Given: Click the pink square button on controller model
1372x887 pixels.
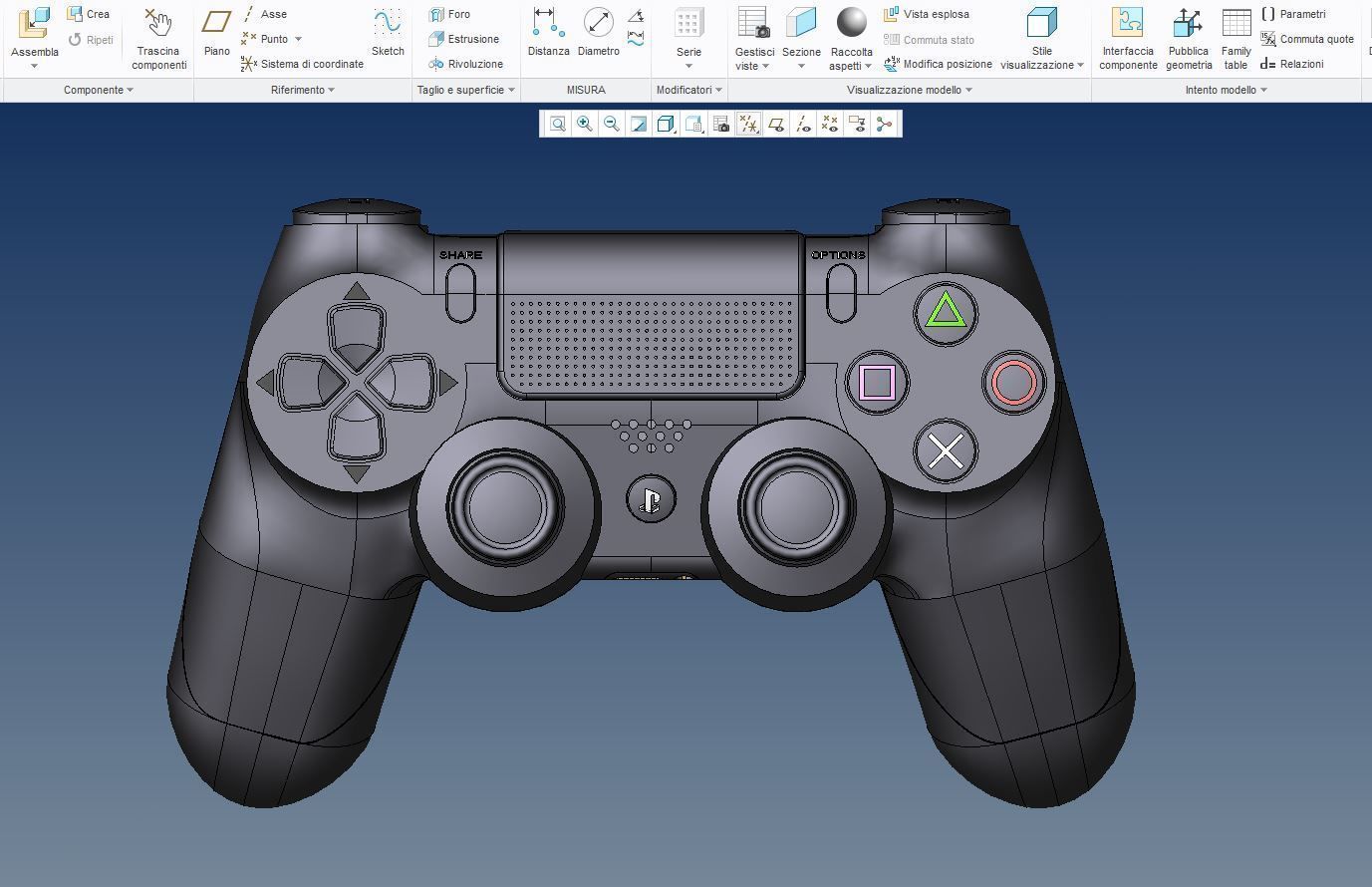Looking at the screenshot, I should [877, 383].
